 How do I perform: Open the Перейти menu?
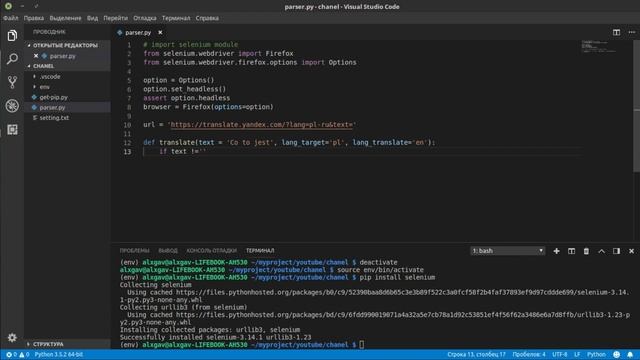point(116,18)
